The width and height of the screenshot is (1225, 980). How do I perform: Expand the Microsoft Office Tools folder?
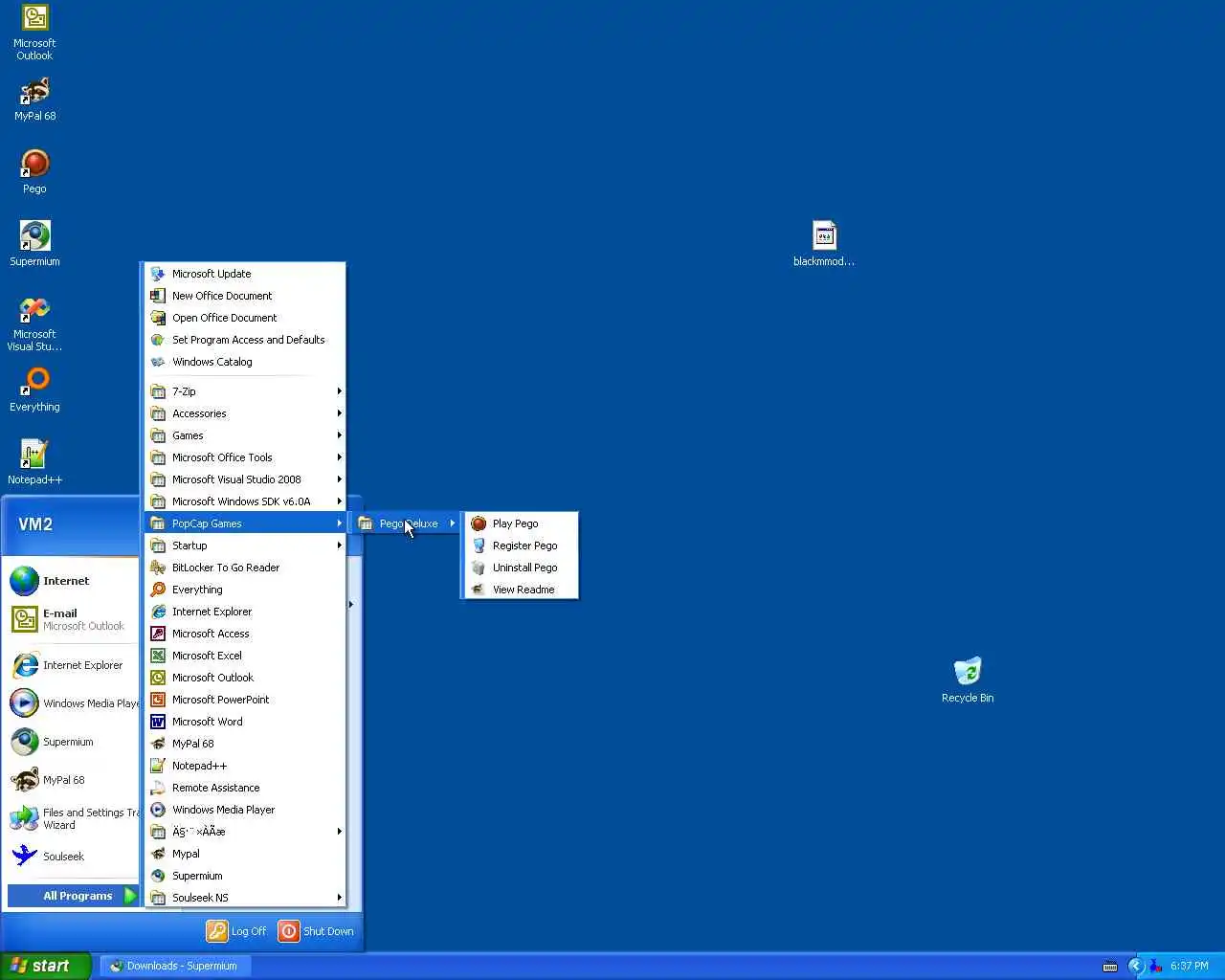245,457
